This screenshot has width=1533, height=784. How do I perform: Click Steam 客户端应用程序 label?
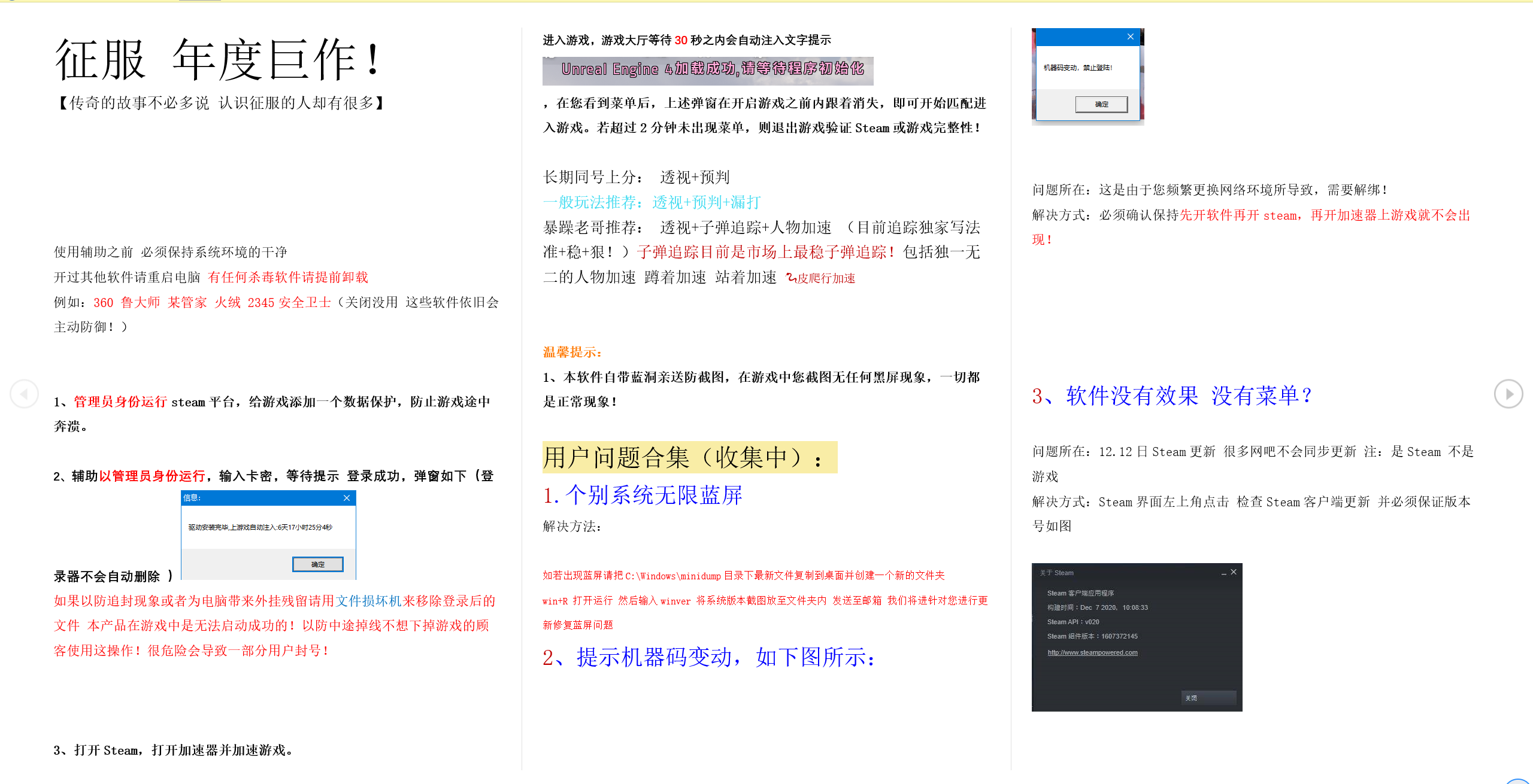pyautogui.click(x=1080, y=593)
